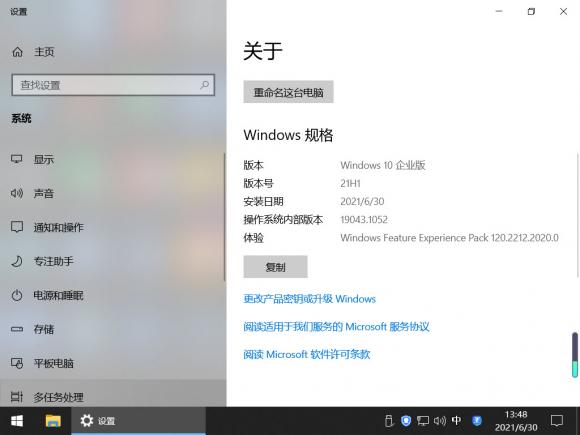Select the 专注助手 moon icon
Viewport: 580px width, 435px height.
pyautogui.click(x=17, y=261)
